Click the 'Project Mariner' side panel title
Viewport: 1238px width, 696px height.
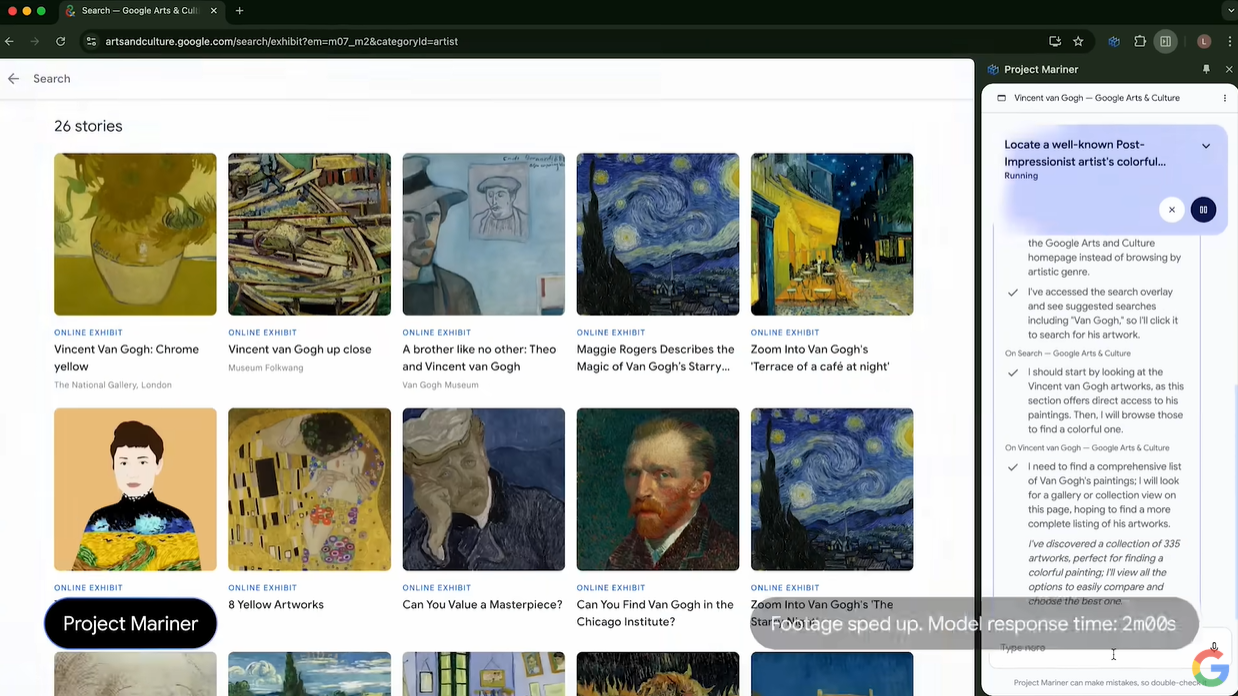pyautogui.click(x=1041, y=69)
